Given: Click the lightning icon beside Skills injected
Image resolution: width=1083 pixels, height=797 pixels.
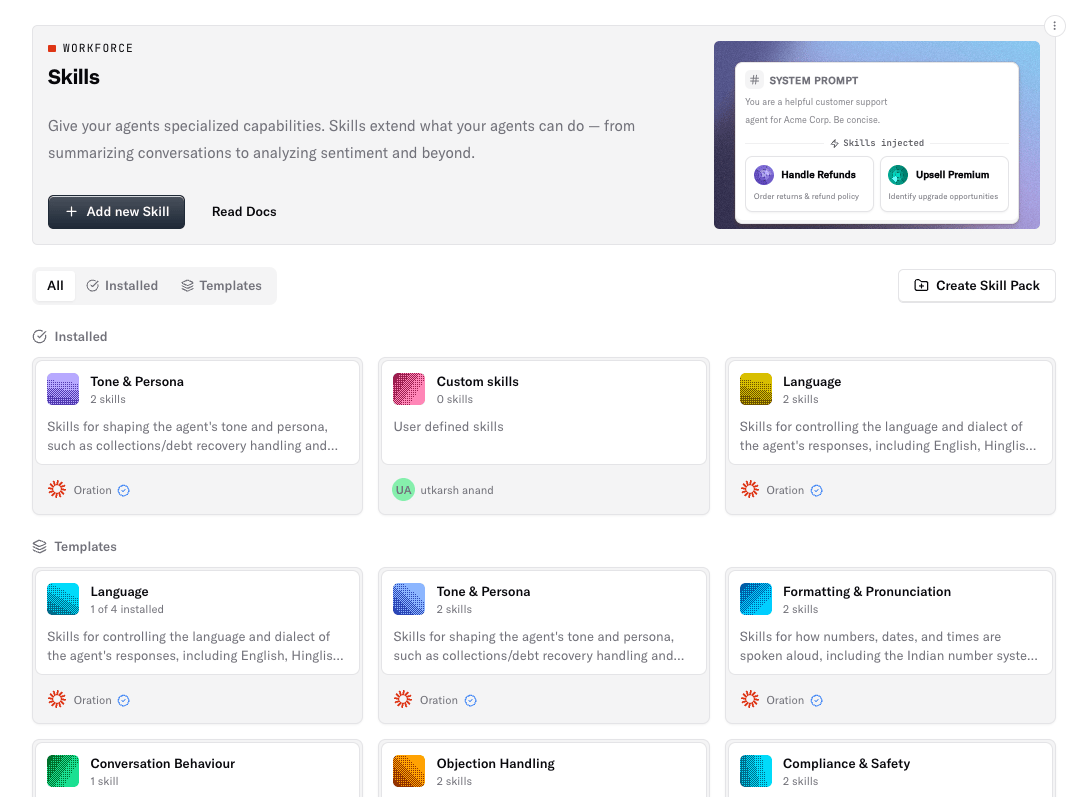Looking at the screenshot, I should (834, 143).
